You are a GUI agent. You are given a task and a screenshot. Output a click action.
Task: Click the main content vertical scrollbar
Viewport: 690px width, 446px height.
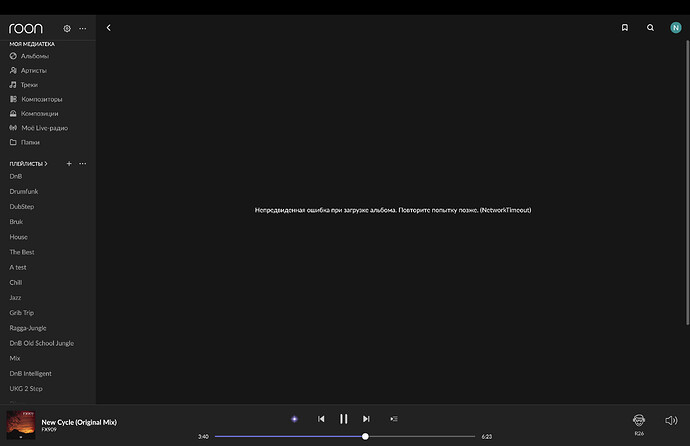(687, 183)
